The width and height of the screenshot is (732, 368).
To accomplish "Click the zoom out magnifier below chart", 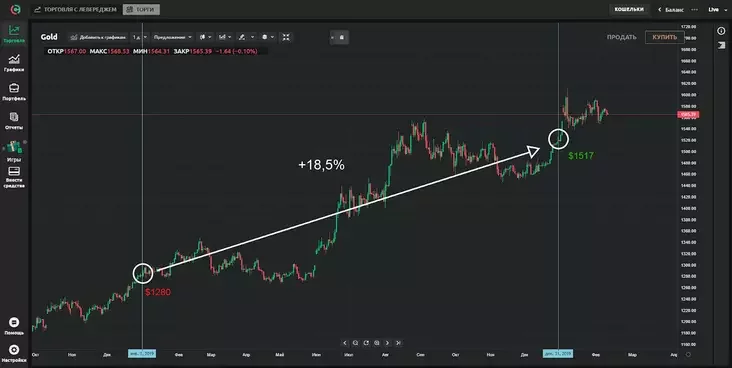I will tap(355, 343).
